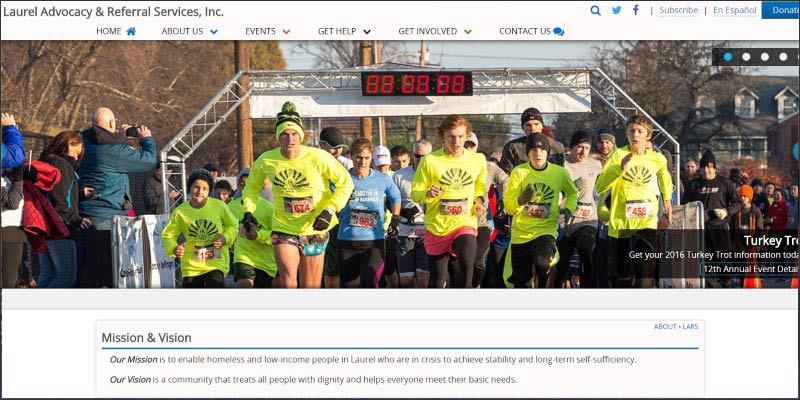Open the 12th Annual Event Details button
This screenshot has width=800, height=400.
point(750,269)
